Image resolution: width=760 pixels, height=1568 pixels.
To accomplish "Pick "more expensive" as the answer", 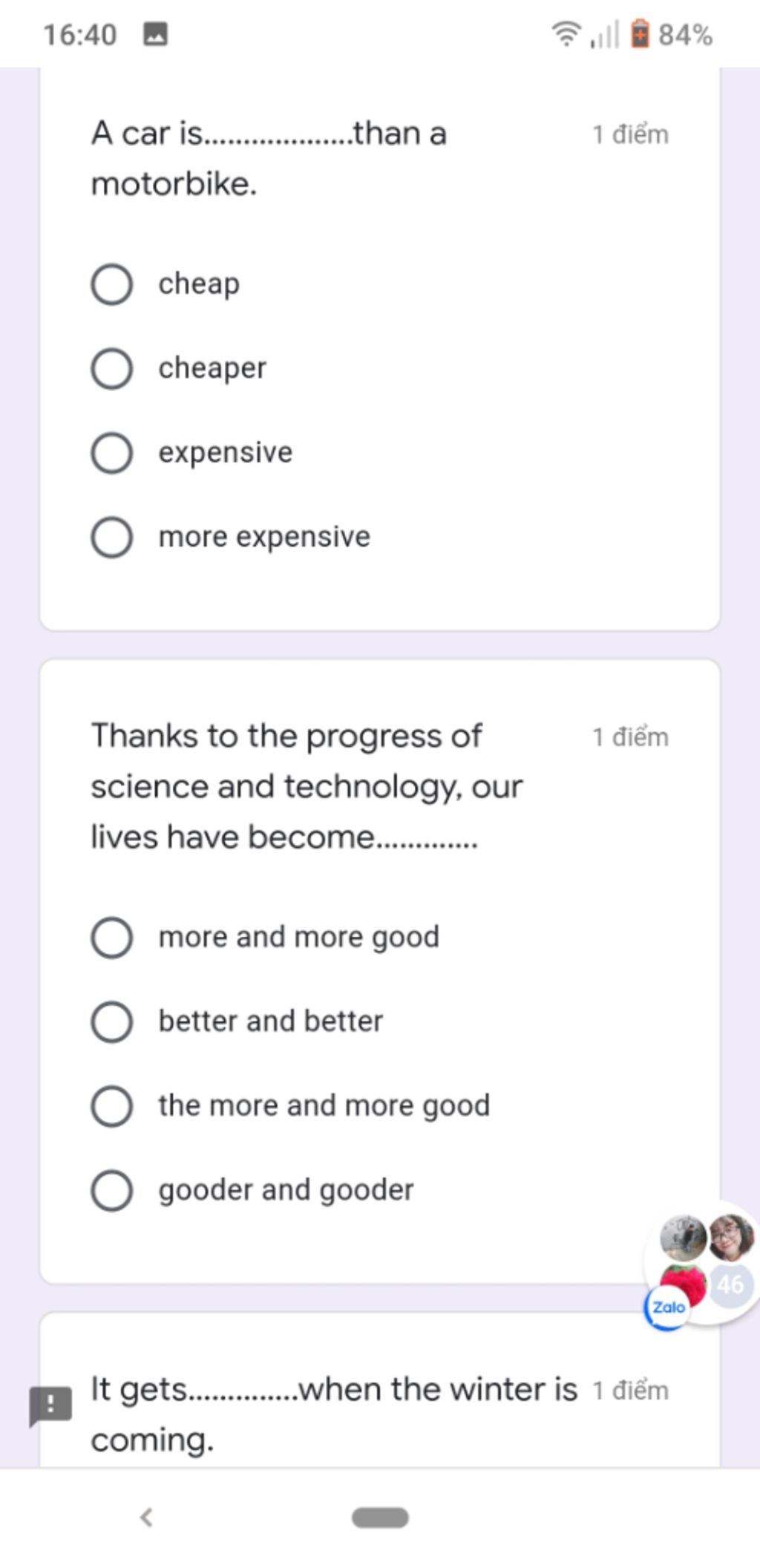I will point(112,537).
